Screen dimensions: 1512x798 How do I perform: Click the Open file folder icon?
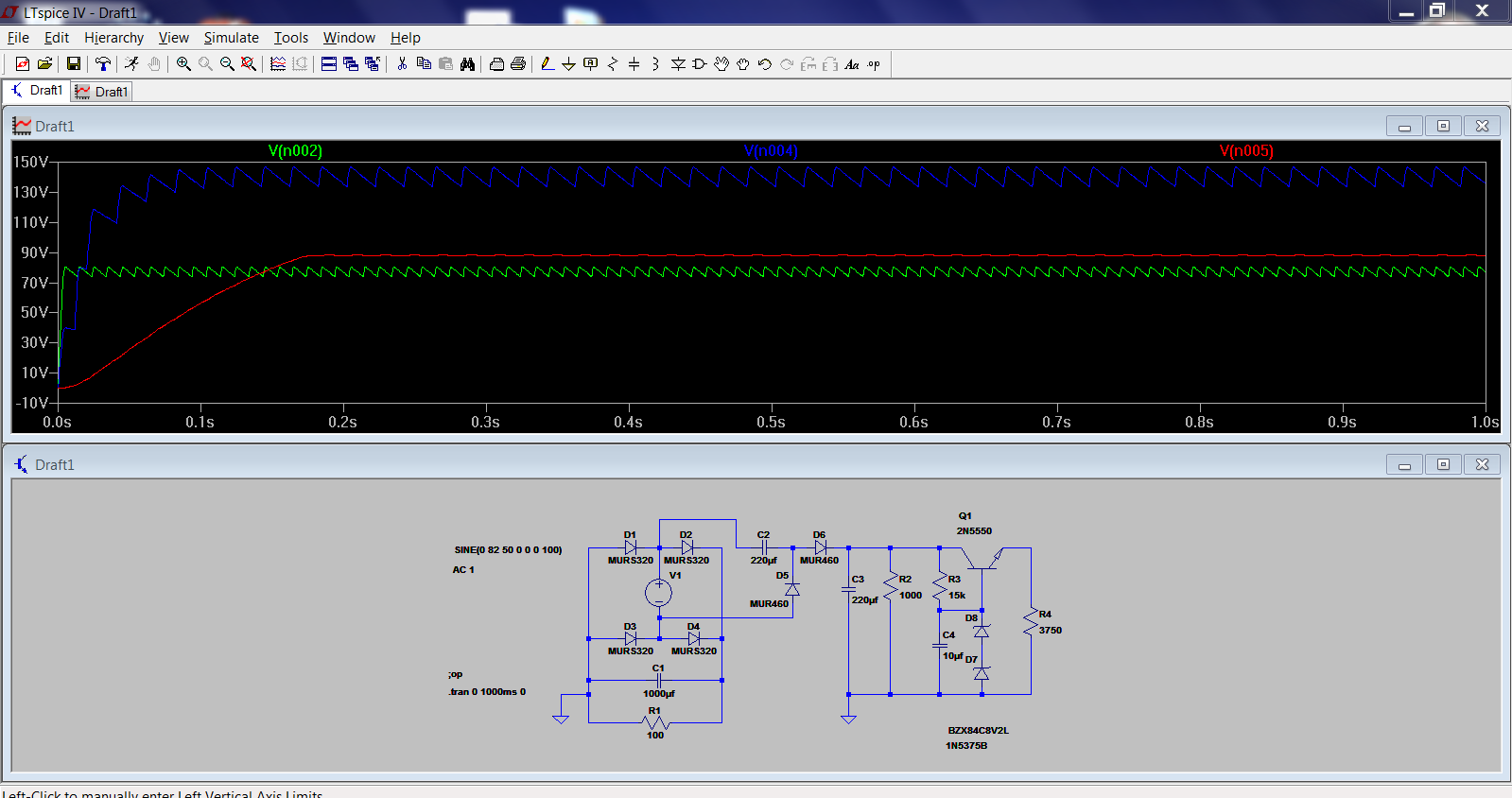(44, 63)
